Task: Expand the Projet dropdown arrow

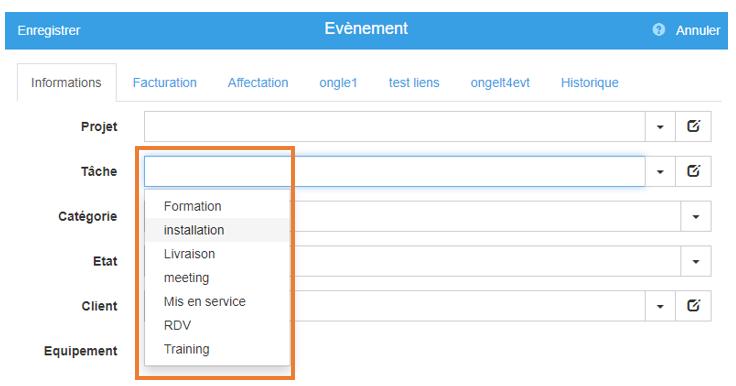Action: (x=660, y=127)
